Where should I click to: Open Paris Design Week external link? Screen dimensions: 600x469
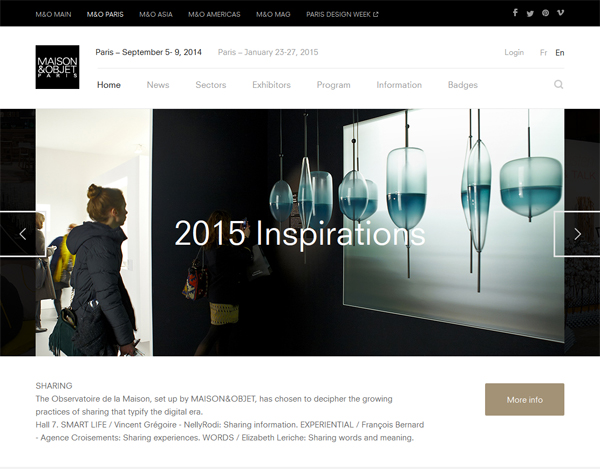tap(342, 15)
